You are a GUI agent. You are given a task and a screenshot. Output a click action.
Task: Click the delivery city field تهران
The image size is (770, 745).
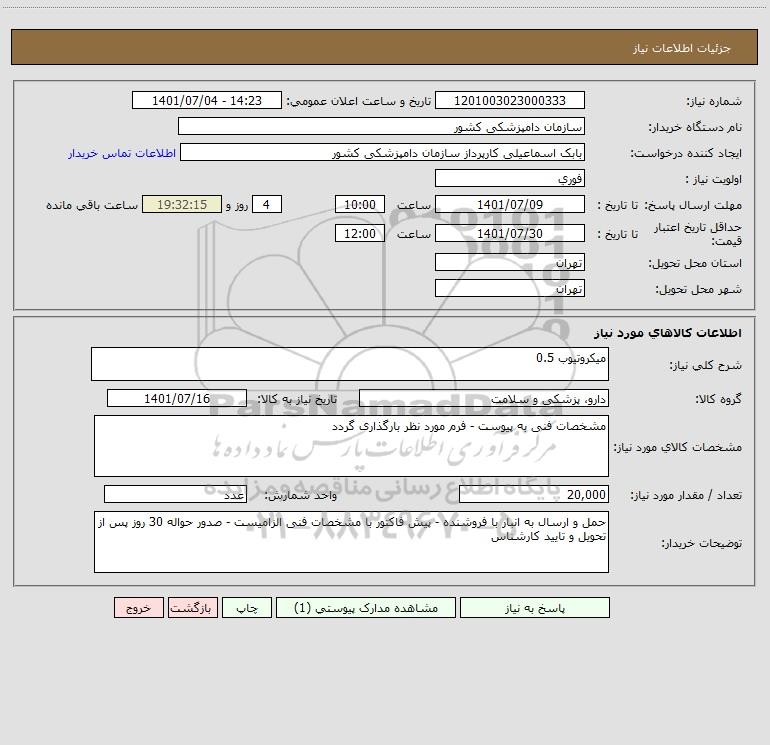(510, 288)
